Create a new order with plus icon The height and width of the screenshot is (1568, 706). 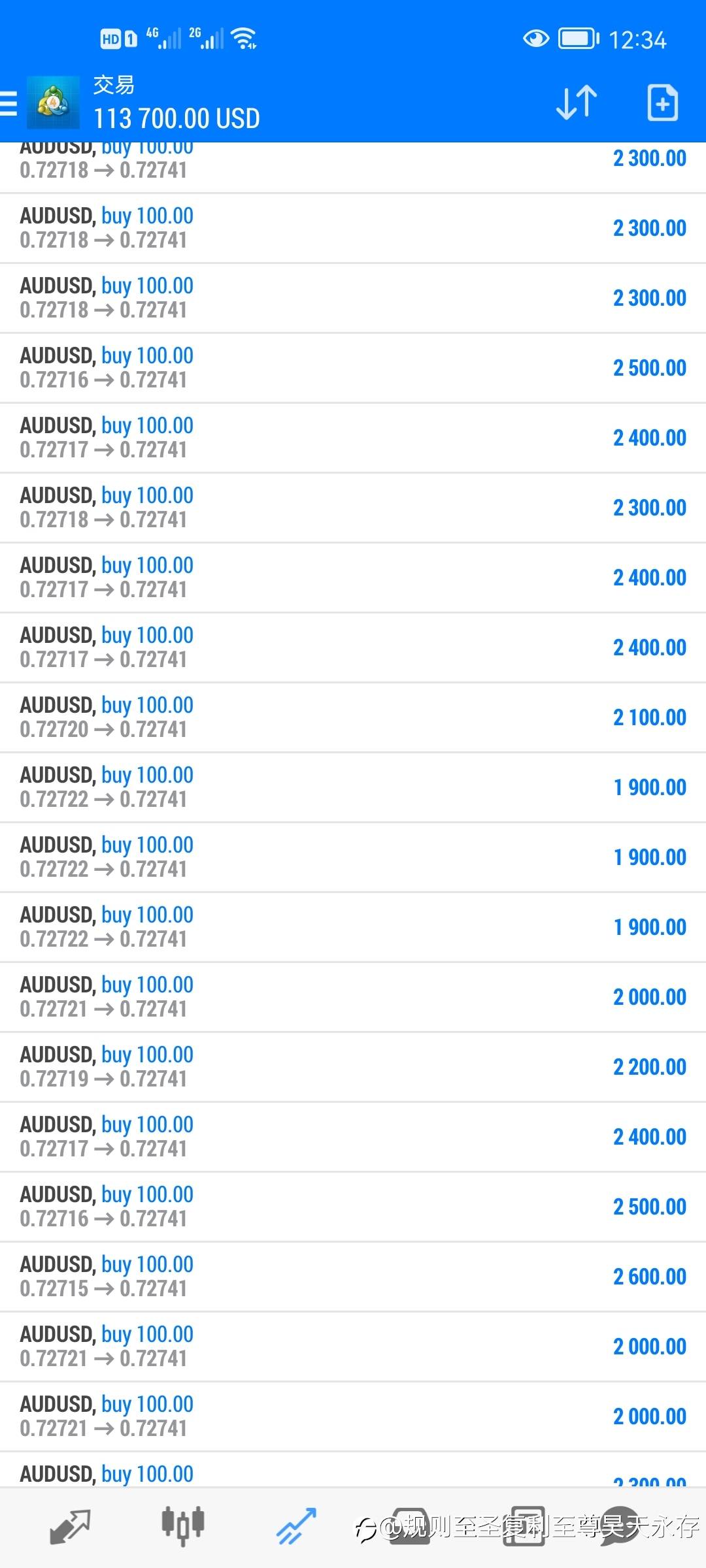[662, 103]
